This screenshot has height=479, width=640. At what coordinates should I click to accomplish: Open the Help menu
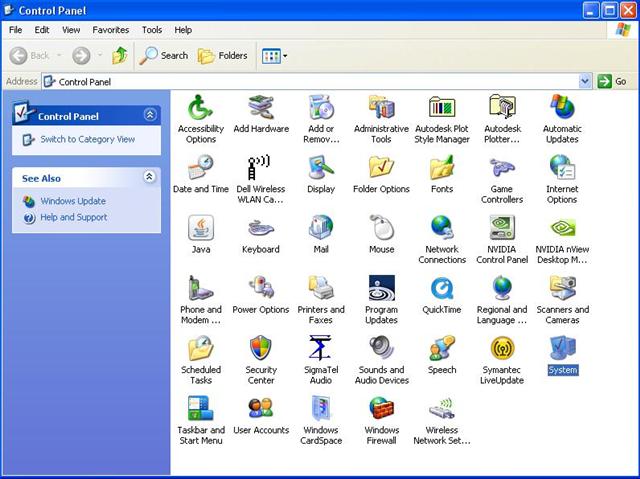tap(183, 30)
